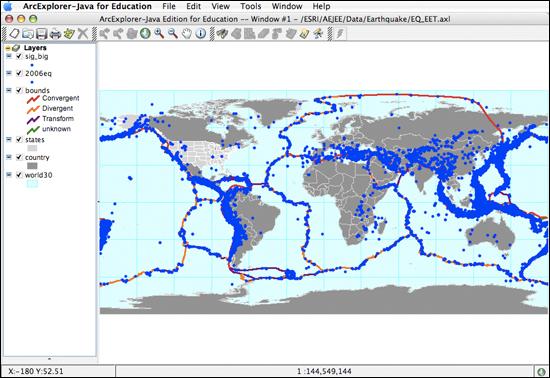Click the Layers root icon
This screenshot has height=378, width=550.
pos(16,48)
